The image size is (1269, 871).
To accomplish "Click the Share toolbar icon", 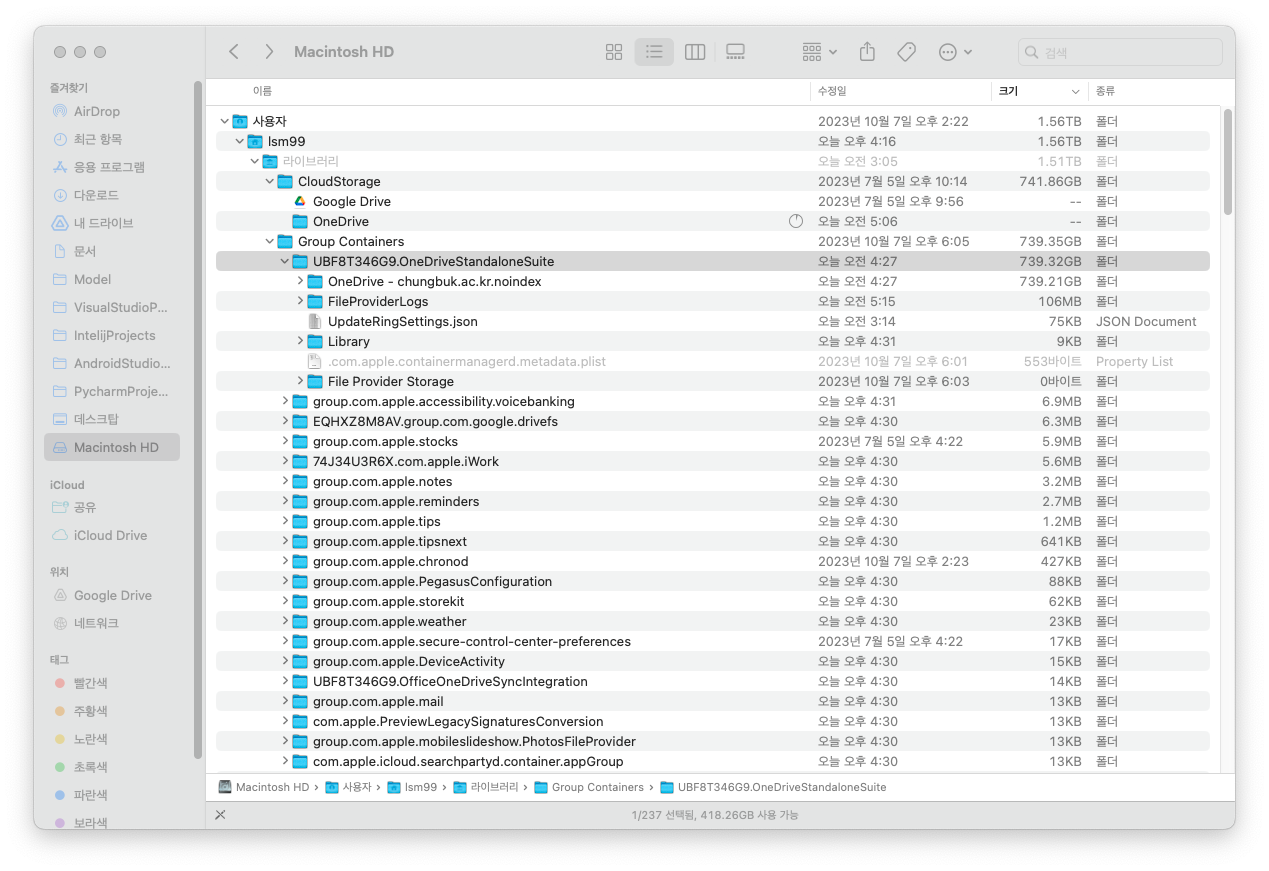I will 868,52.
